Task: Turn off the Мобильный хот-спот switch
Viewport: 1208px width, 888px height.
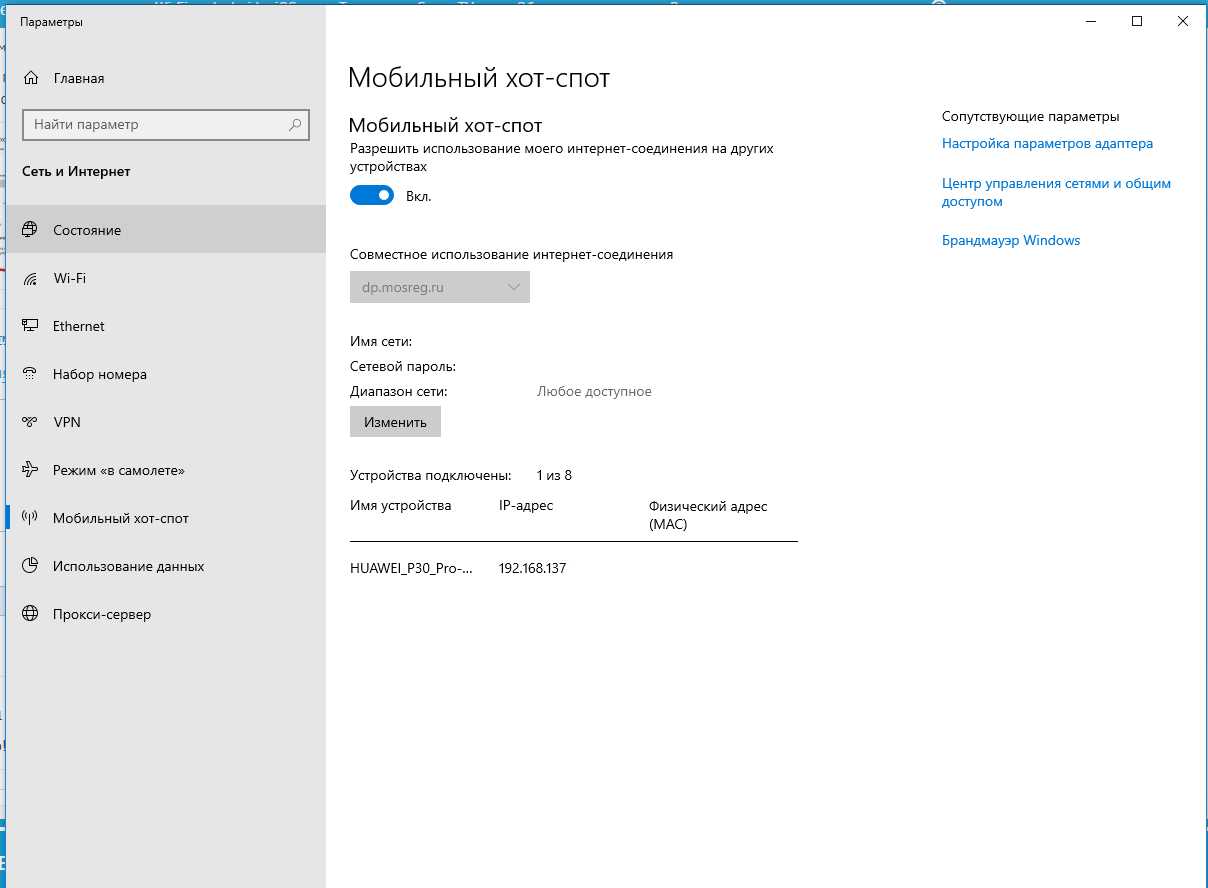Action: pos(372,196)
